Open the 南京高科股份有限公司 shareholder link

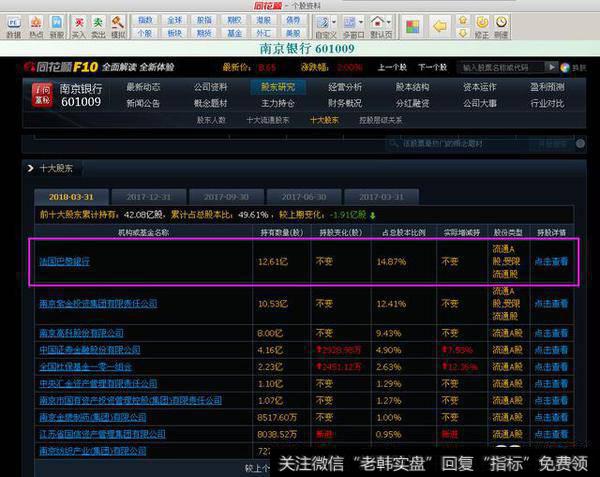coord(82,333)
